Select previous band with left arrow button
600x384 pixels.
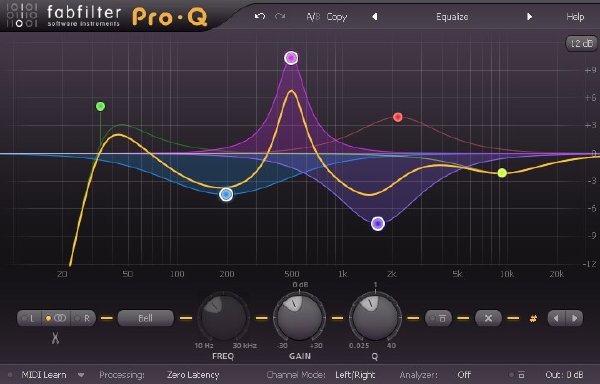pyautogui.click(x=556, y=318)
